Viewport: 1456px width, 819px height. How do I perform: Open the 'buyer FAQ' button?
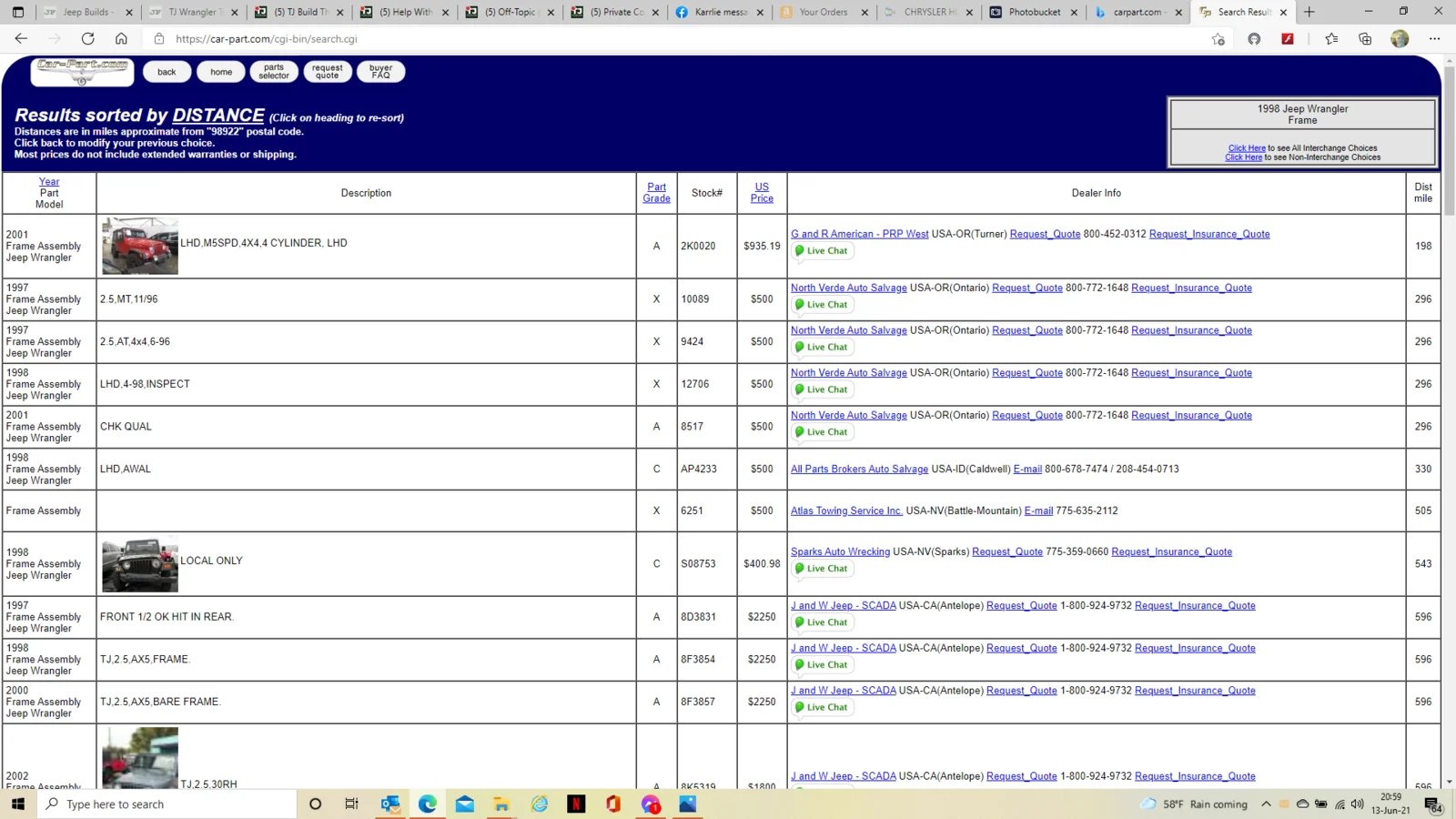pos(381,72)
